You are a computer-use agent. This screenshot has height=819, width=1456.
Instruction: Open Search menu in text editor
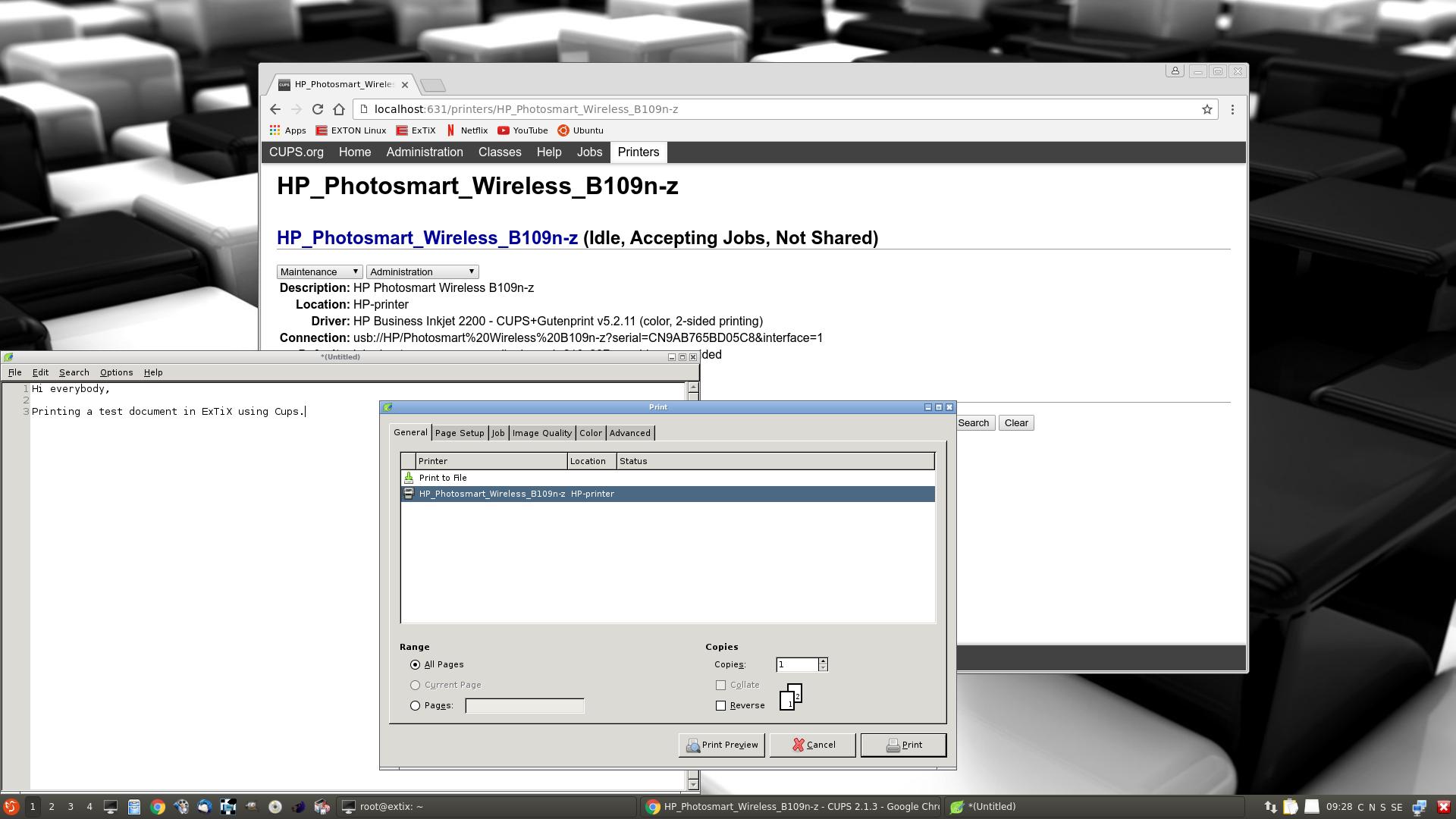coord(74,372)
